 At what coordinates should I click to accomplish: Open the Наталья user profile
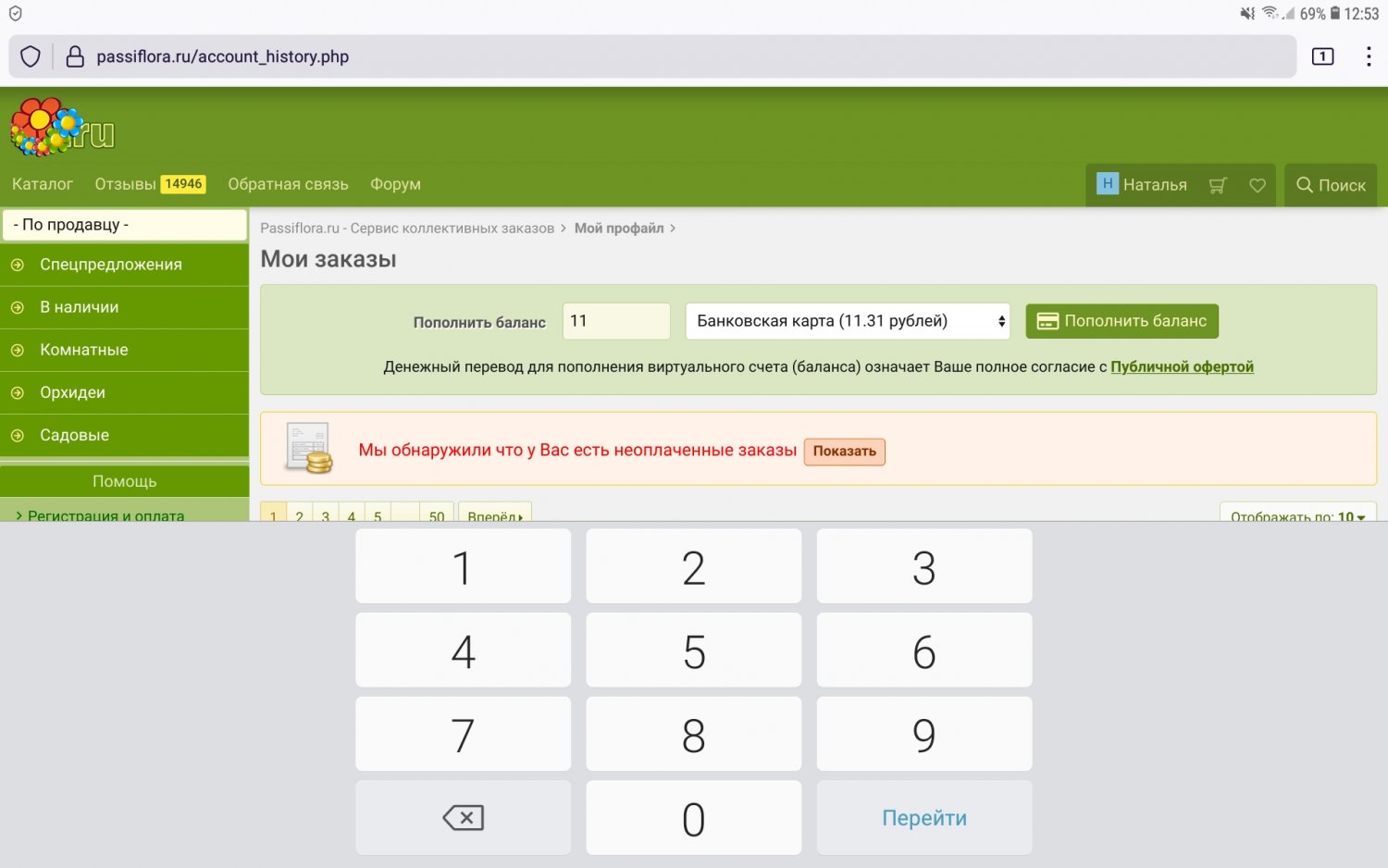[1142, 185]
